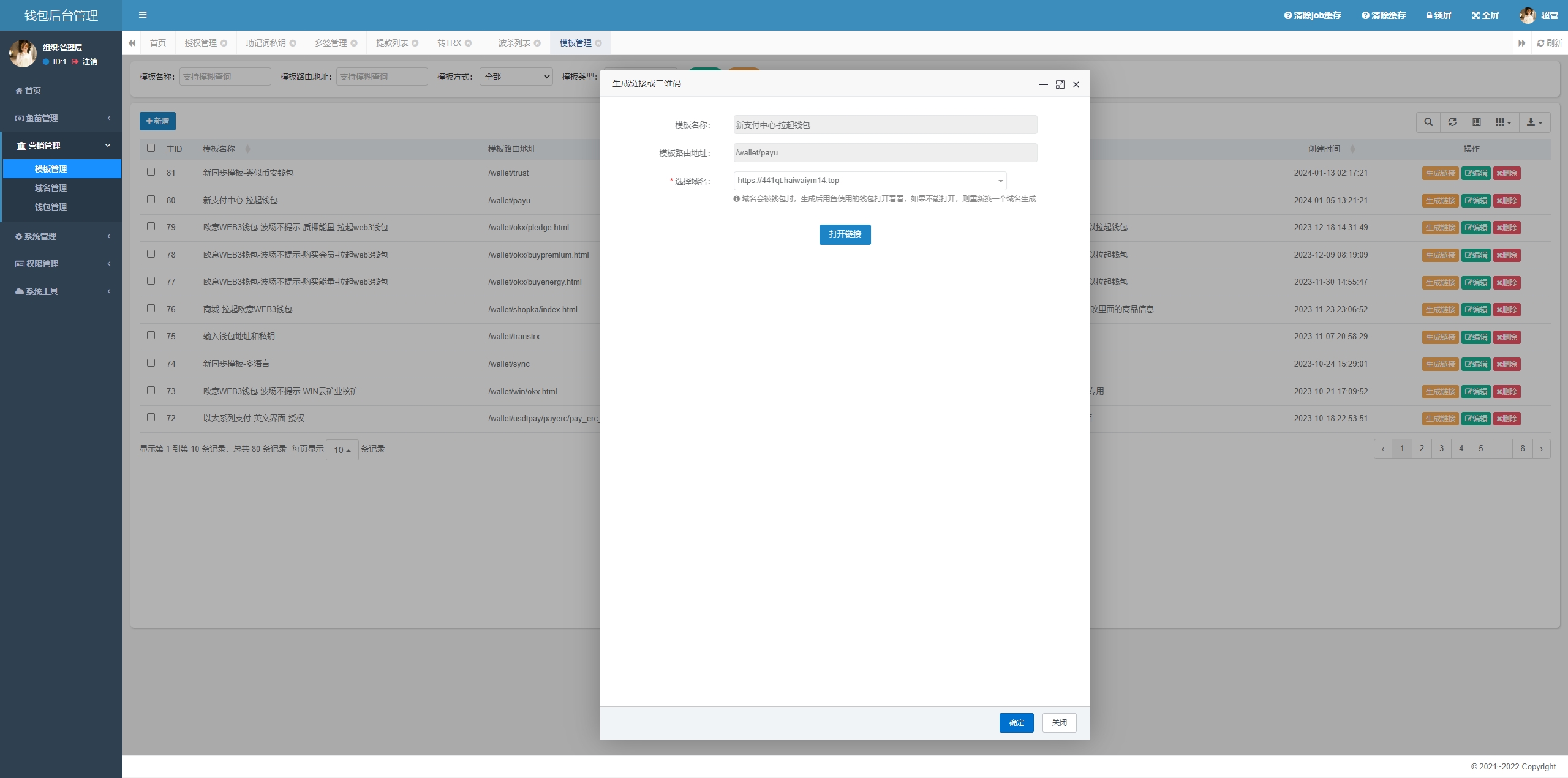Switch to the 提款列表 tab

pos(392,43)
